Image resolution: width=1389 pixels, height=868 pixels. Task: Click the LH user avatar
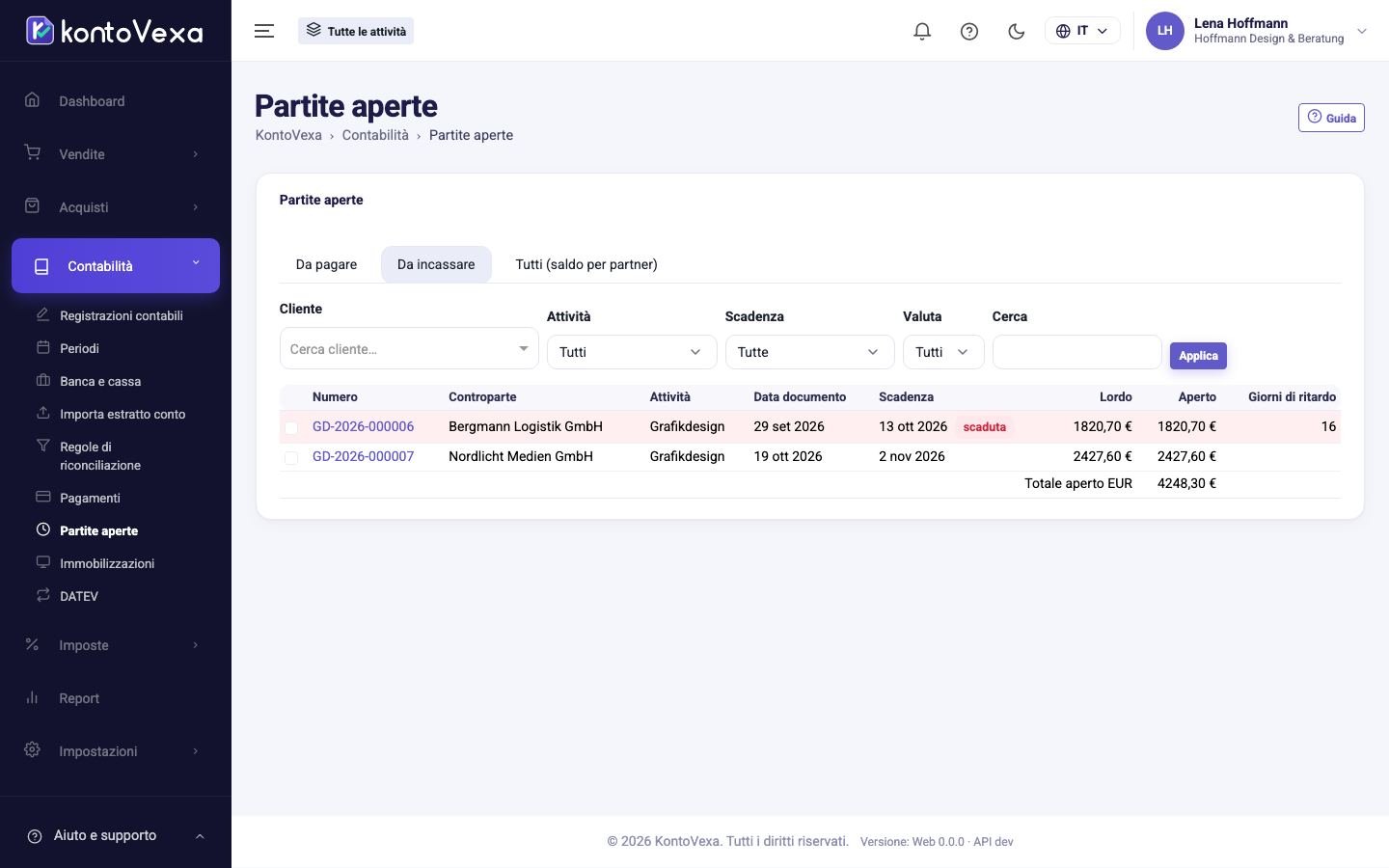(1164, 31)
